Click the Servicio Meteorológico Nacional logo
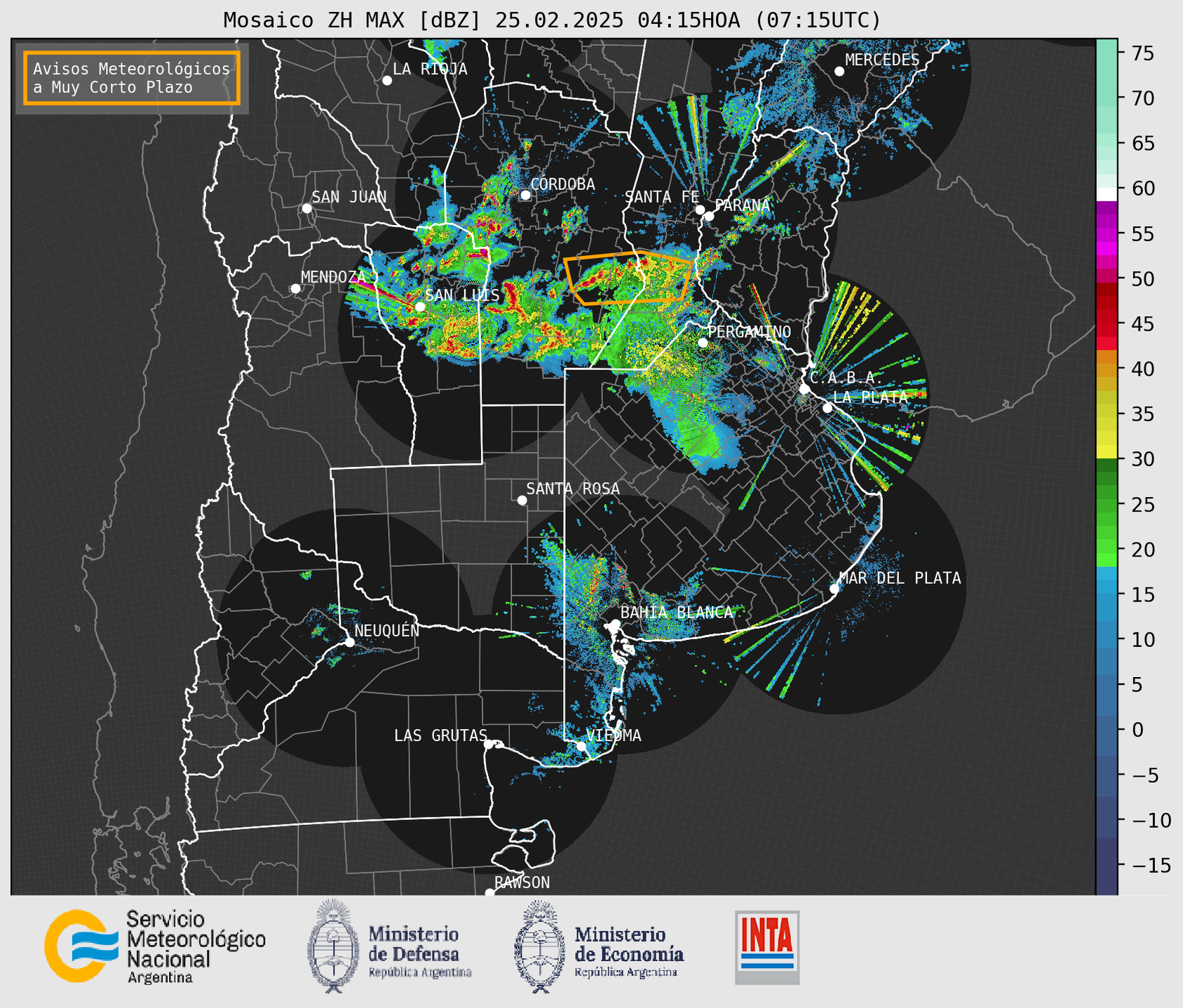 pyautogui.click(x=155, y=946)
